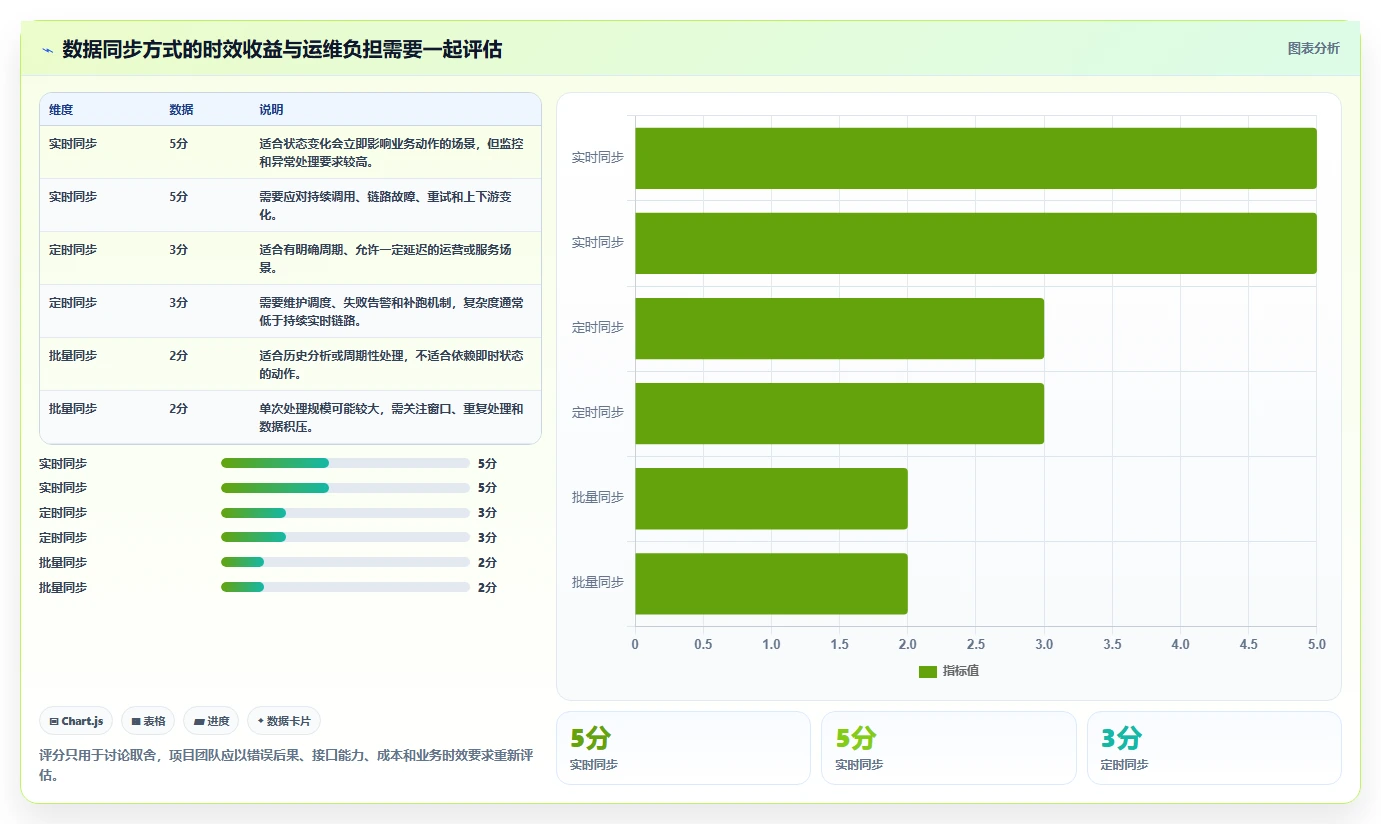The height and width of the screenshot is (824, 1381).
Task: Click the 0.5 tick on the chart x-axis
Action: click(703, 644)
